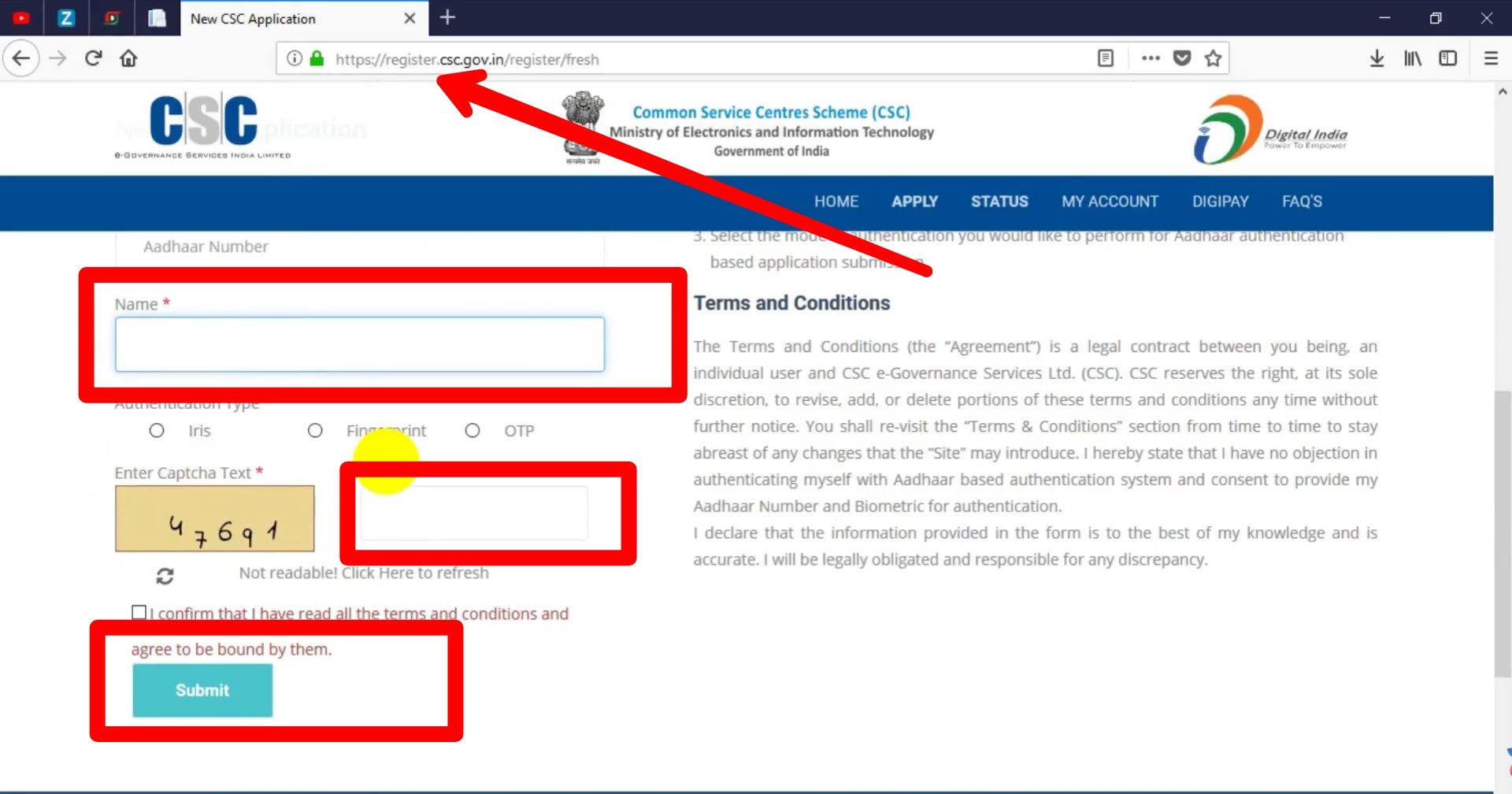Bookmark this page with star

(x=1213, y=58)
